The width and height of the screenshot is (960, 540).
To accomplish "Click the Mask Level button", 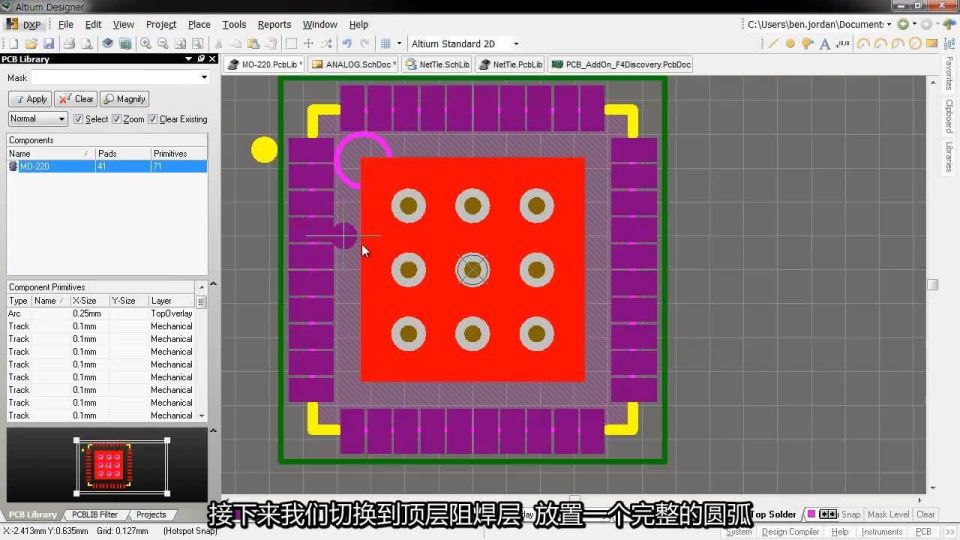I will (x=888, y=514).
